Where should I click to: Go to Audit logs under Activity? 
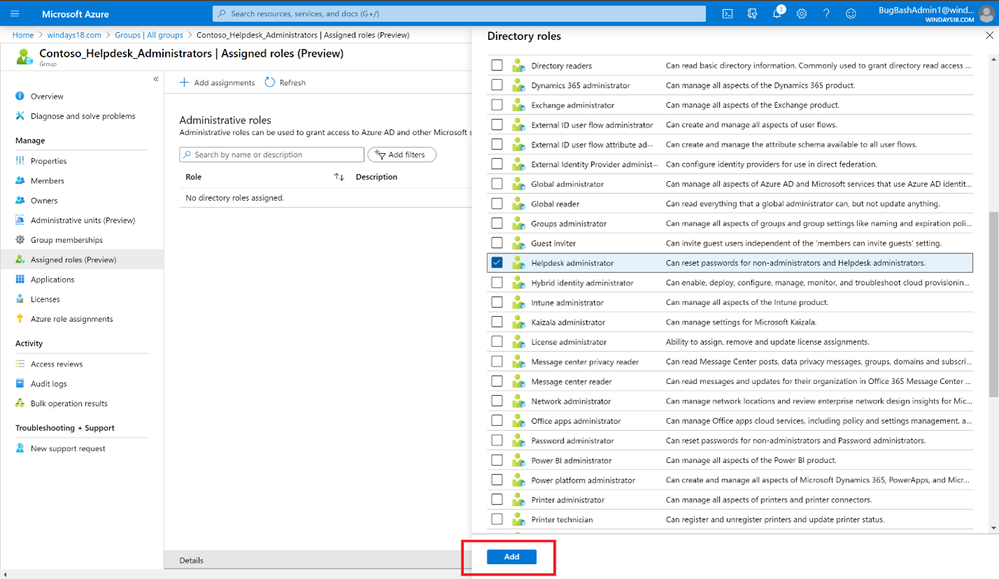48,383
